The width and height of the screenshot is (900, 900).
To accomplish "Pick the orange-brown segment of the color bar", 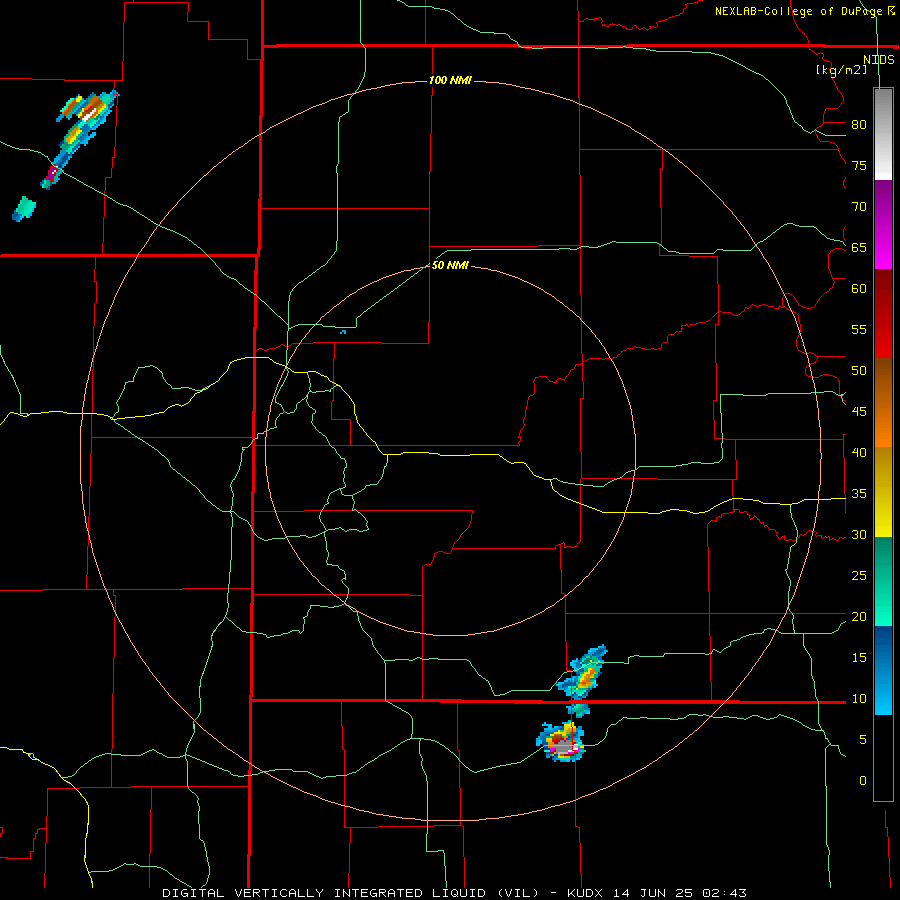I will (x=883, y=402).
